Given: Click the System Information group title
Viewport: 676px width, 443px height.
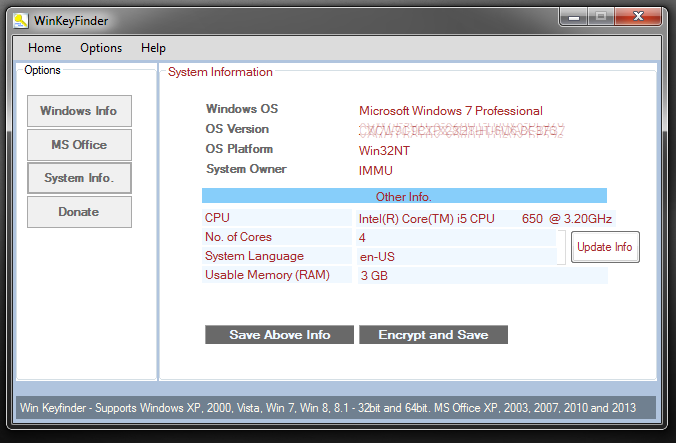Looking at the screenshot, I should pyautogui.click(x=220, y=72).
